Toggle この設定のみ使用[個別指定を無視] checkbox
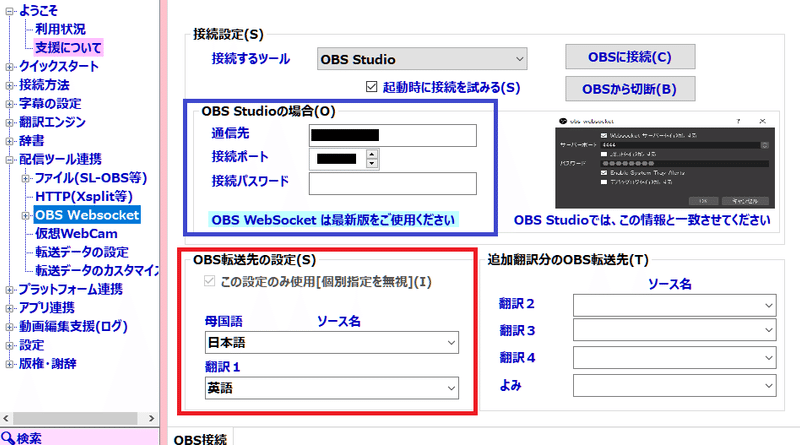The image size is (800, 445). pos(209,281)
